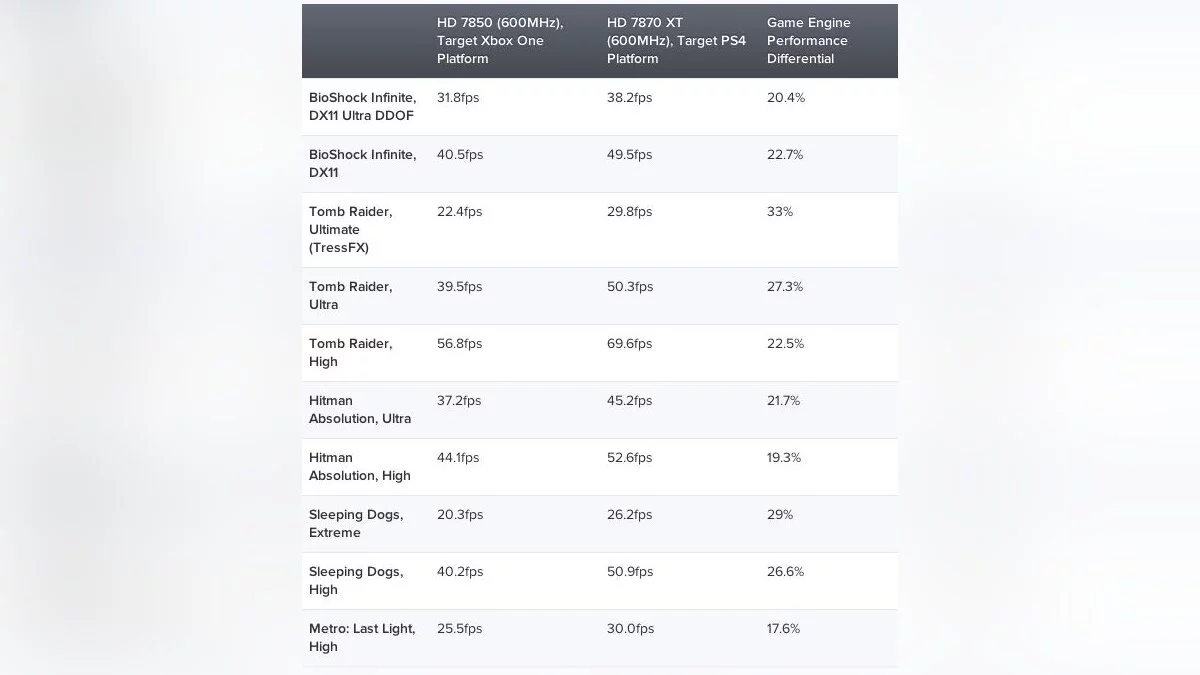Viewport: 1200px width, 675px height.
Task: Select the 69.6fps value cell
Action: click(x=630, y=344)
